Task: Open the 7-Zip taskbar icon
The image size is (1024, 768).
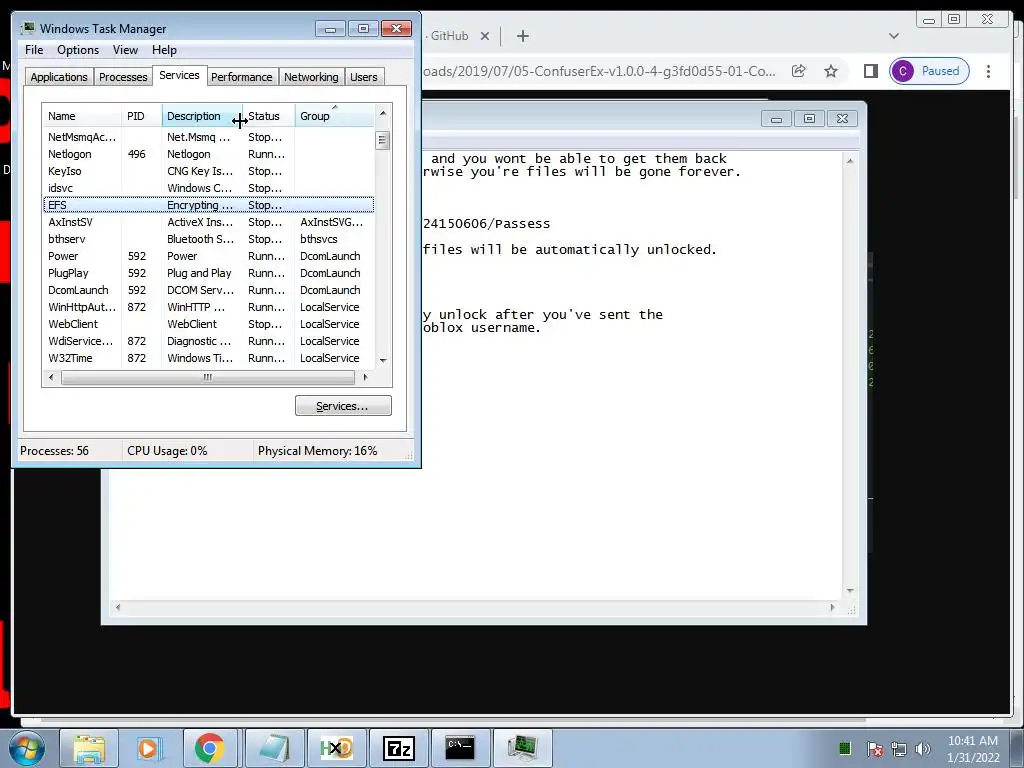Action: [x=398, y=748]
